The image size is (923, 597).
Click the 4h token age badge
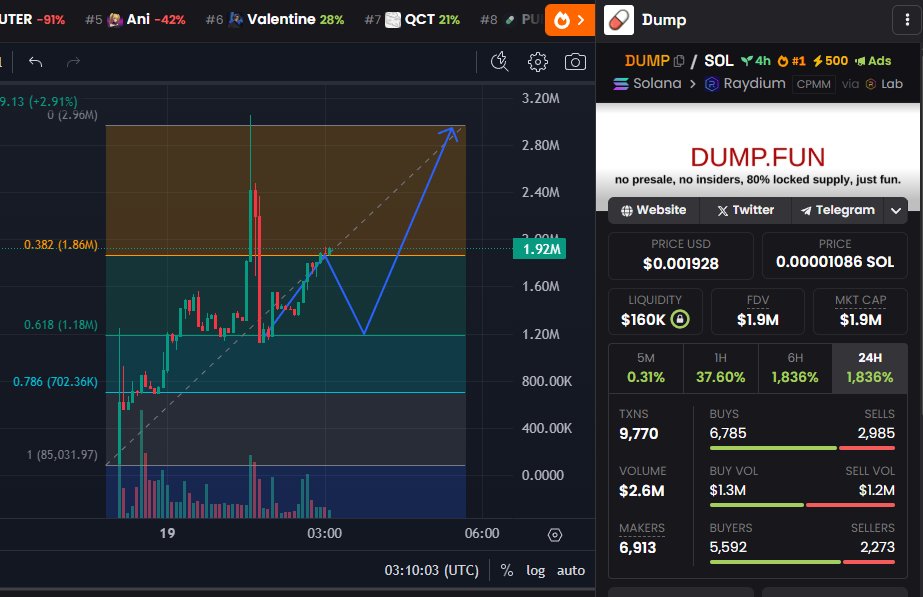click(x=755, y=61)
